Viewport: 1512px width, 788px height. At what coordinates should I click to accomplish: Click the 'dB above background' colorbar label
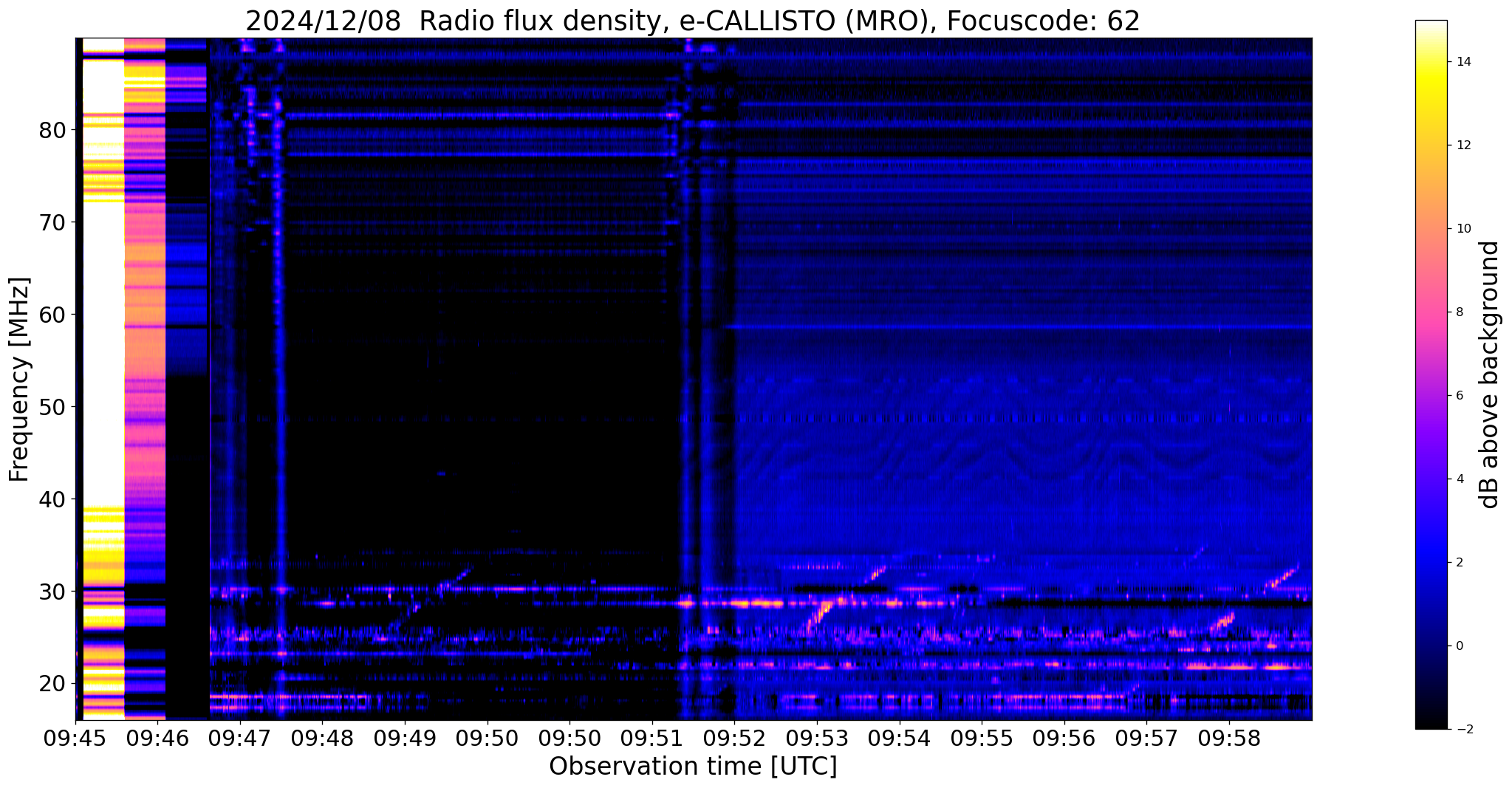click(x=1490, y=374)
